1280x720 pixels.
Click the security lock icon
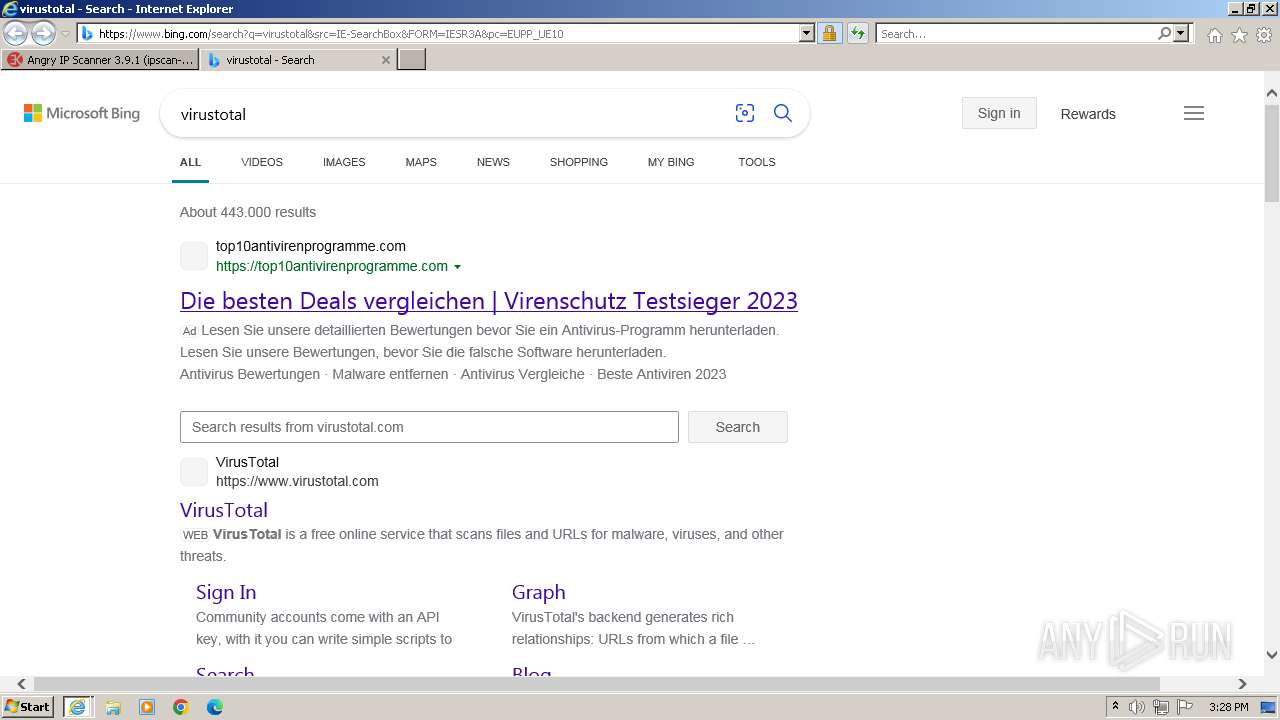[829, 33]
